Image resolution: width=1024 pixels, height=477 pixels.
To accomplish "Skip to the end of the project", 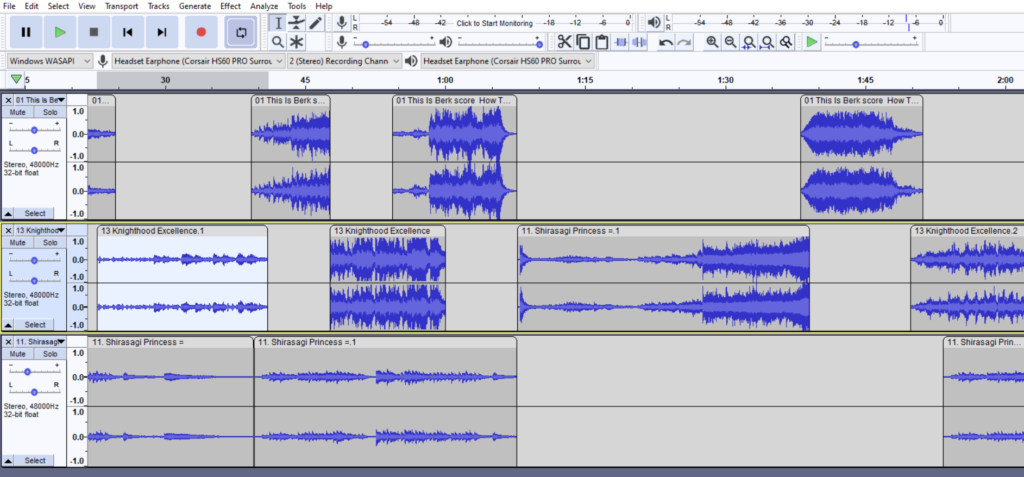I will [x=162, y=32].
